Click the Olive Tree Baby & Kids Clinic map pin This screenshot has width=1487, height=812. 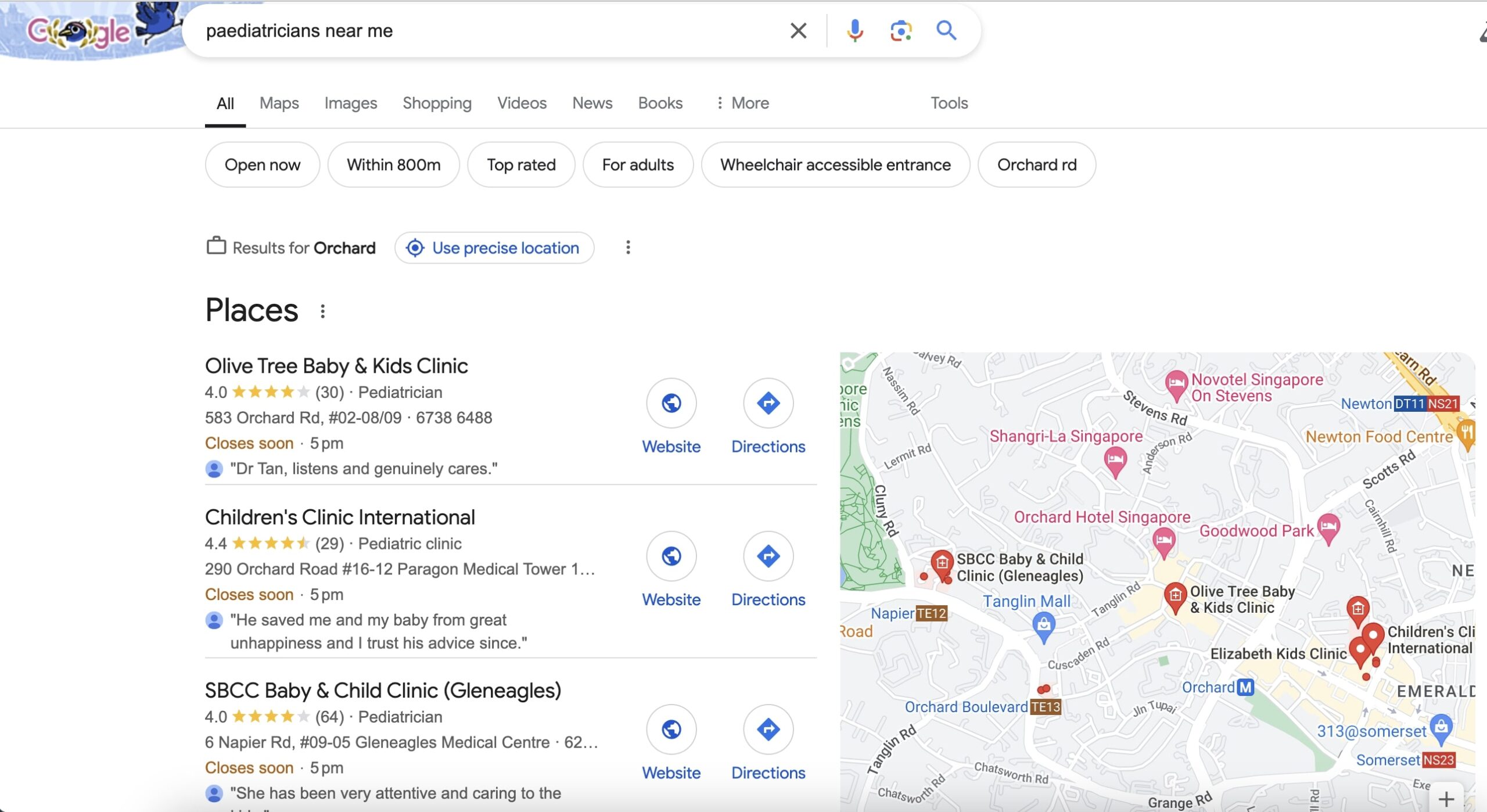[1175, 598]
